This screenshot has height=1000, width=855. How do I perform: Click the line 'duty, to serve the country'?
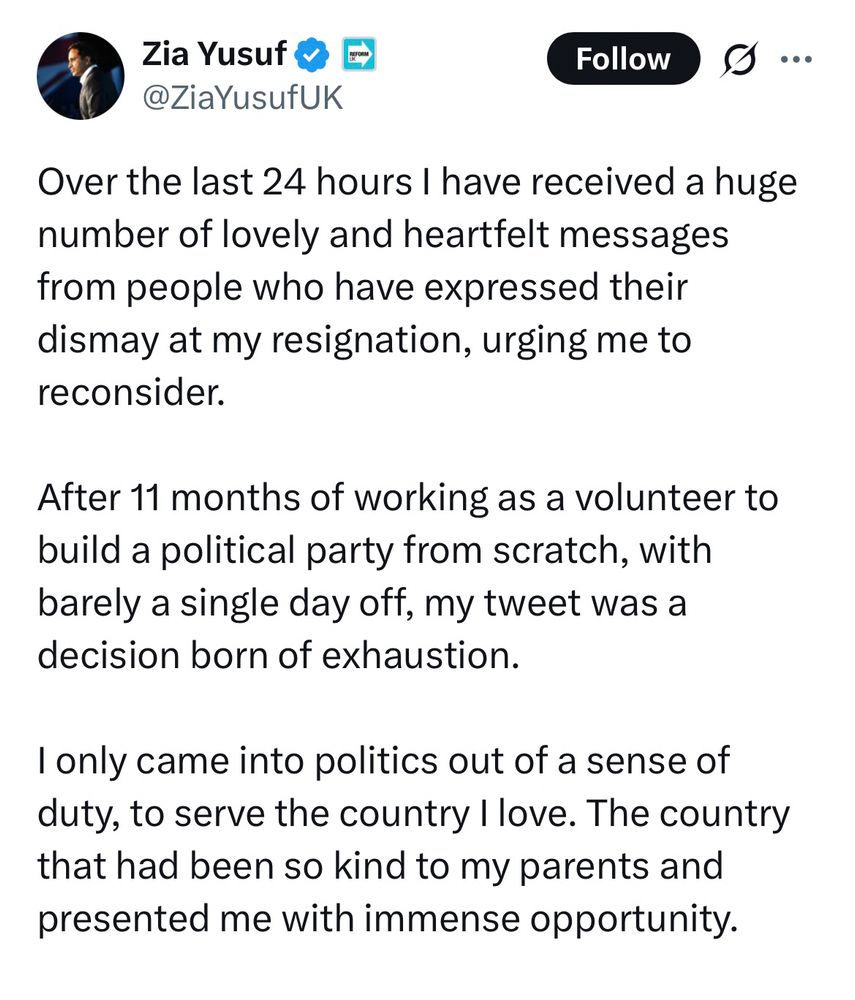point(414,814)
